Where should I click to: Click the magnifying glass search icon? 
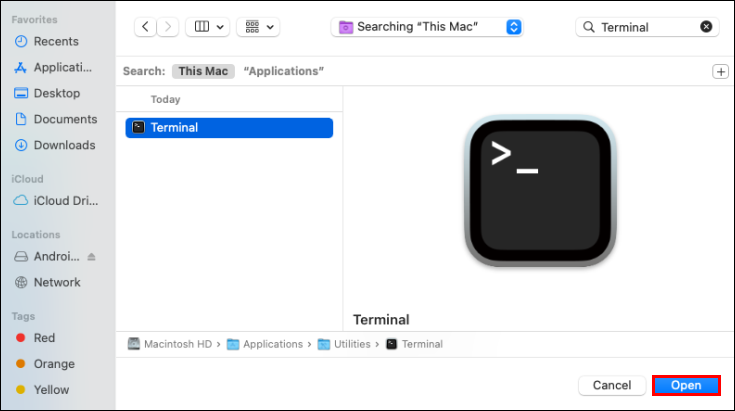point(589,27)
